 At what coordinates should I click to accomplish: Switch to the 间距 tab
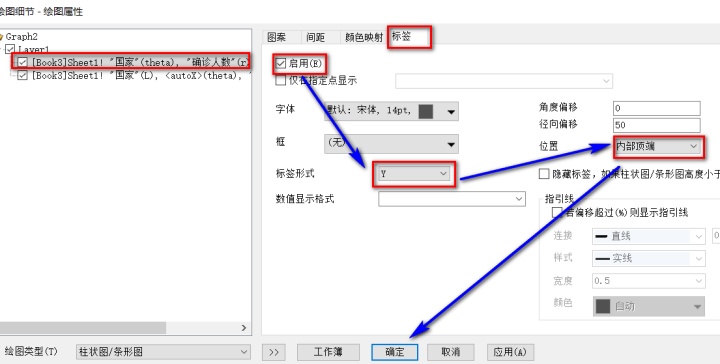coord(315,37)
